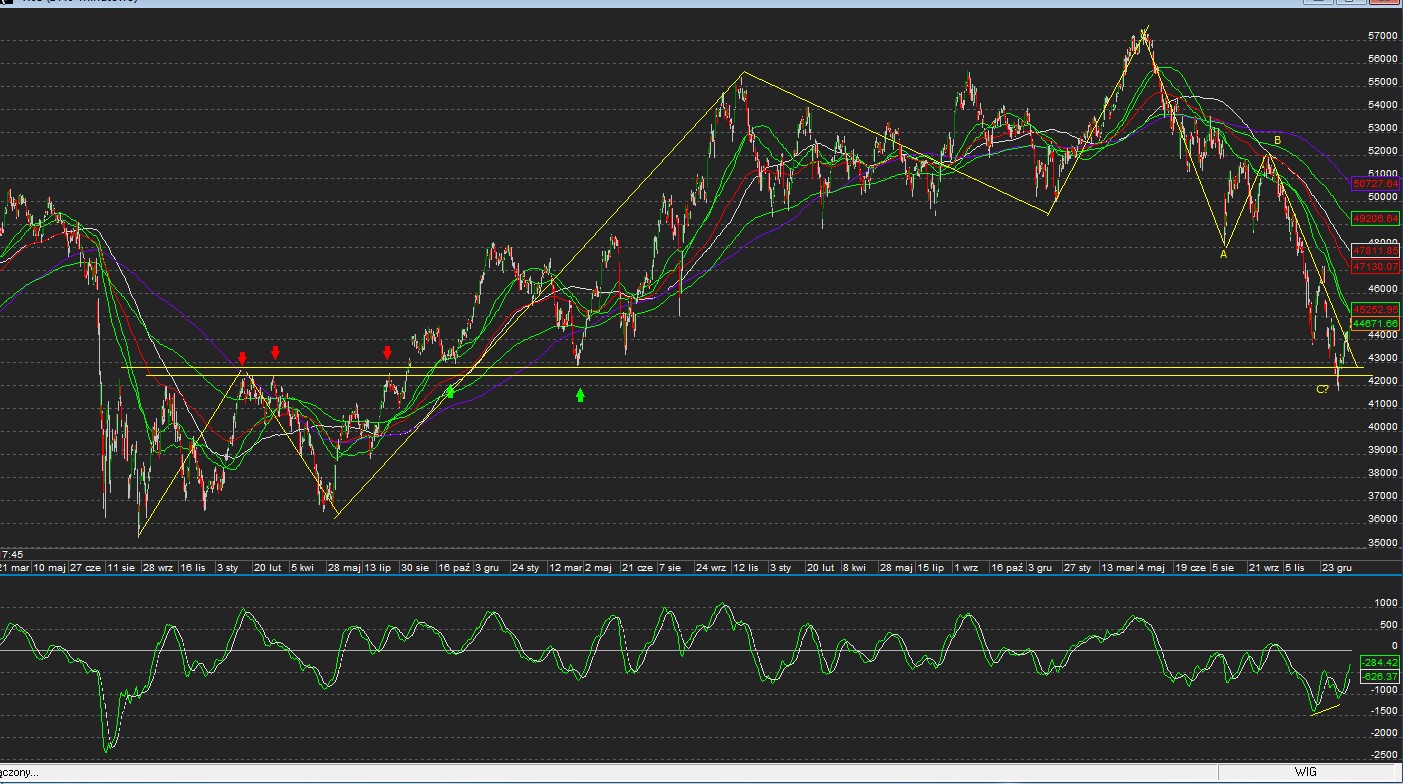Screen dimensions: 1403x784
Task: Select the '12 lis' date on time axis
Action: tap(746, 567)
